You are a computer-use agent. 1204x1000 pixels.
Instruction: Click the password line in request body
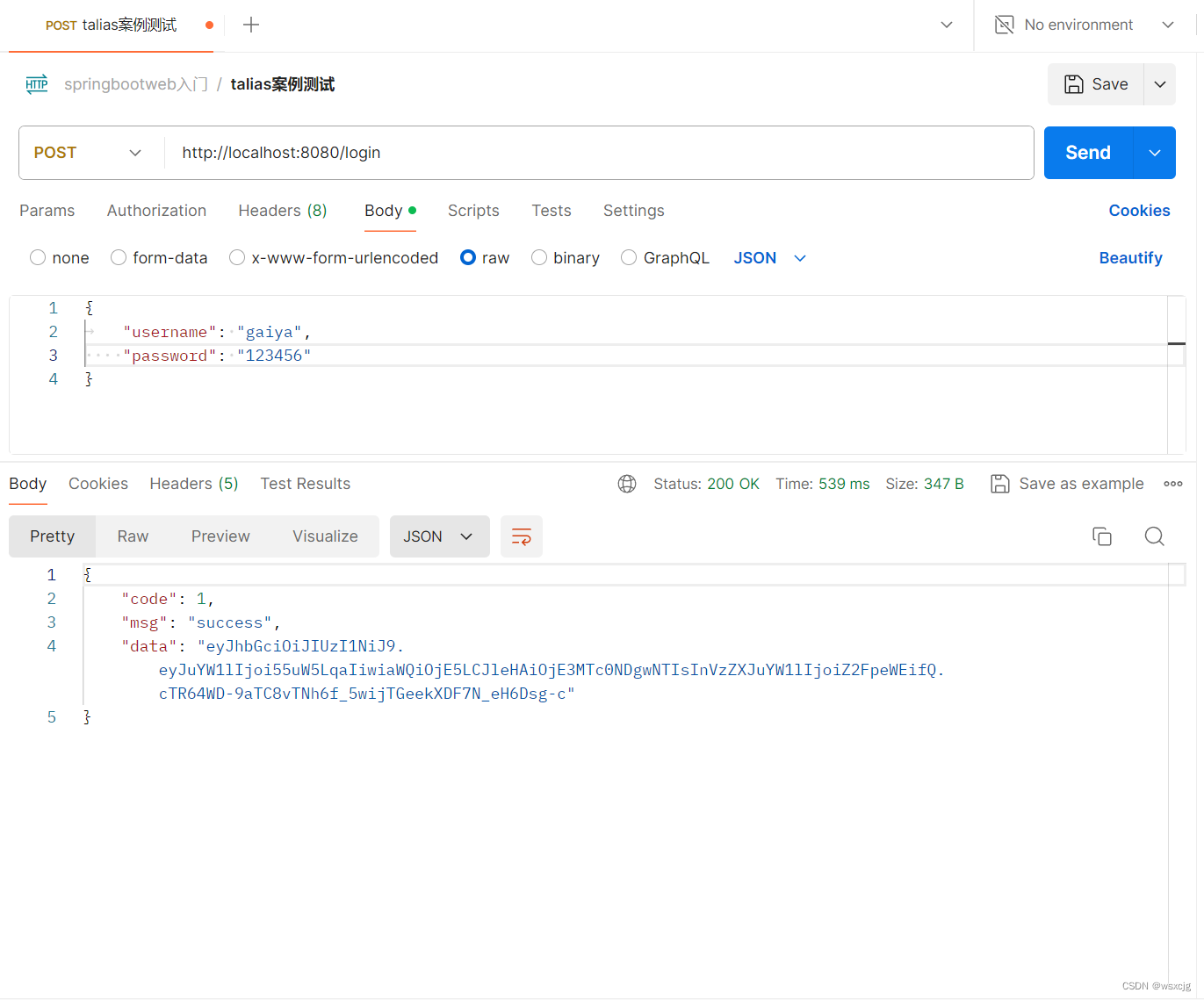click(x=627, y=356)
